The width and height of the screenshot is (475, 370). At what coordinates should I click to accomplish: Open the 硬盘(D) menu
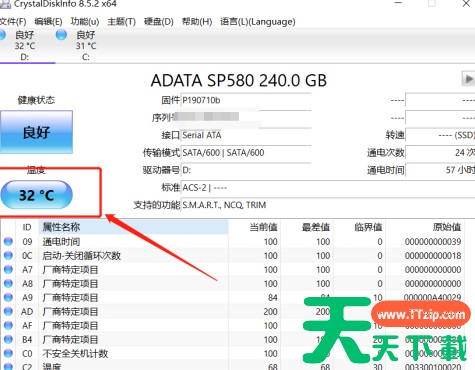[158, 22]
